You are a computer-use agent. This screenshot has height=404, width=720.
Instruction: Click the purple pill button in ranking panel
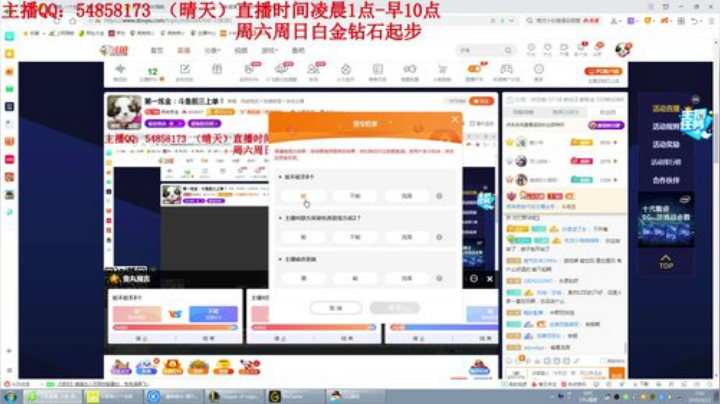pyautogui.click(x=606, y=125)
